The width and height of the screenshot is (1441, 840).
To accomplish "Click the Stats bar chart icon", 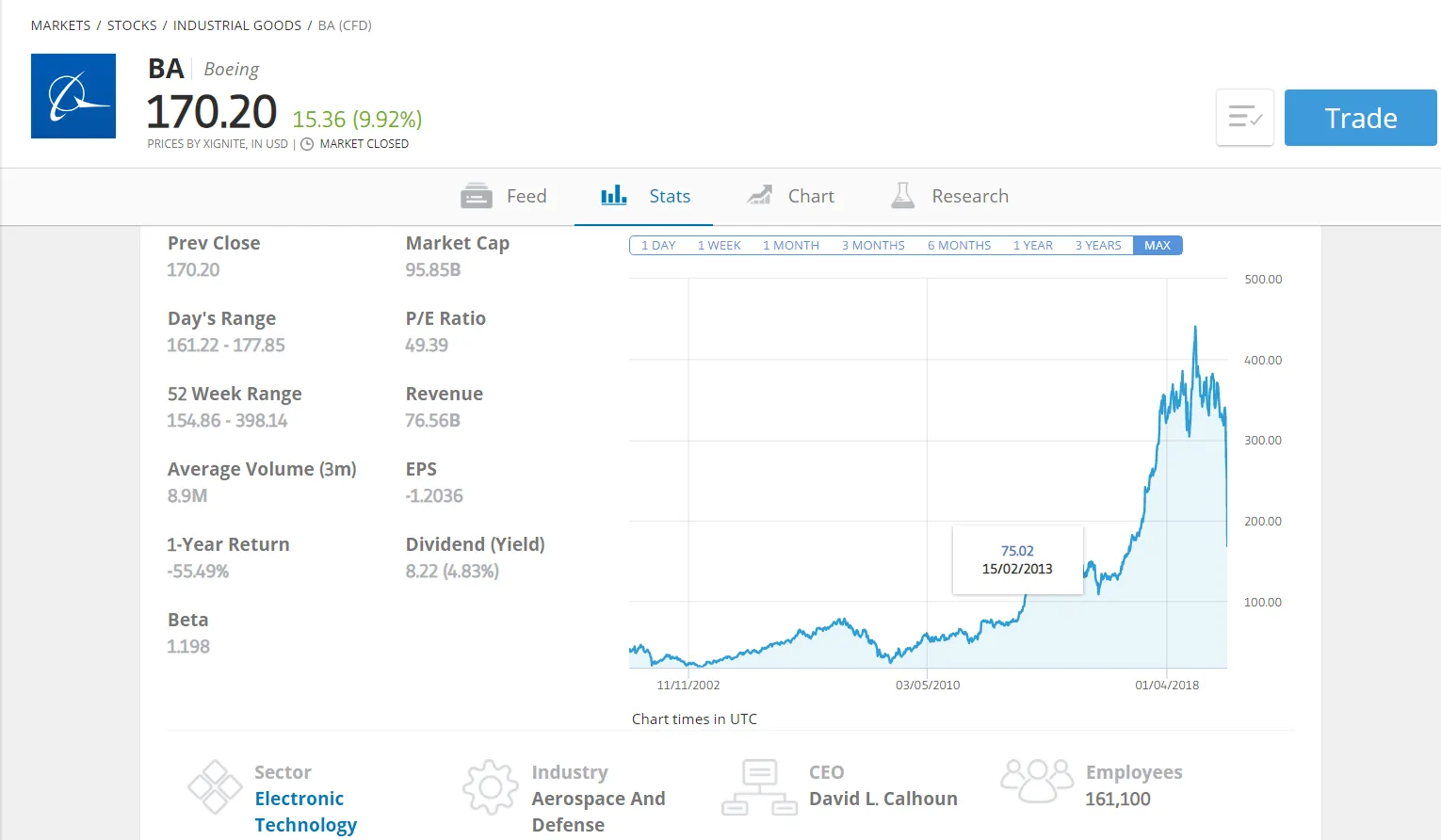I will pos(614,195).
